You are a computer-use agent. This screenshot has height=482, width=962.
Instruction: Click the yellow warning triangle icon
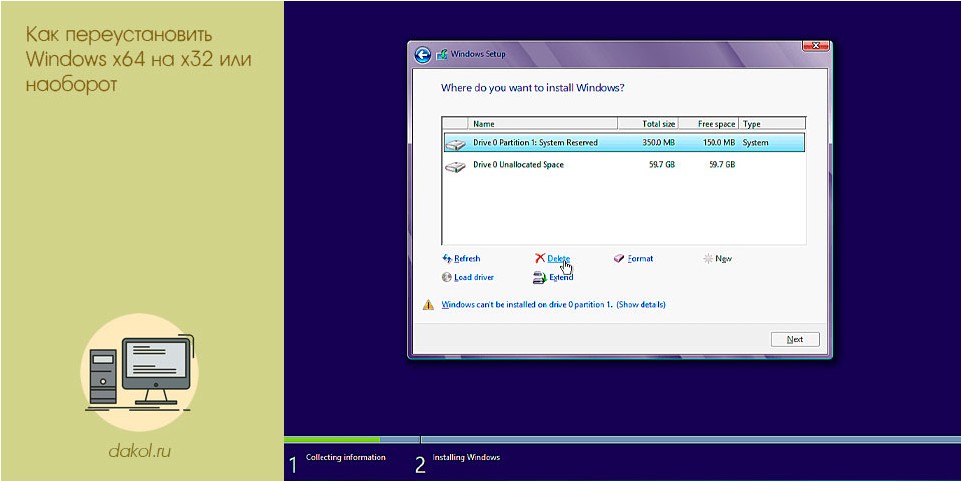point(428,305)
